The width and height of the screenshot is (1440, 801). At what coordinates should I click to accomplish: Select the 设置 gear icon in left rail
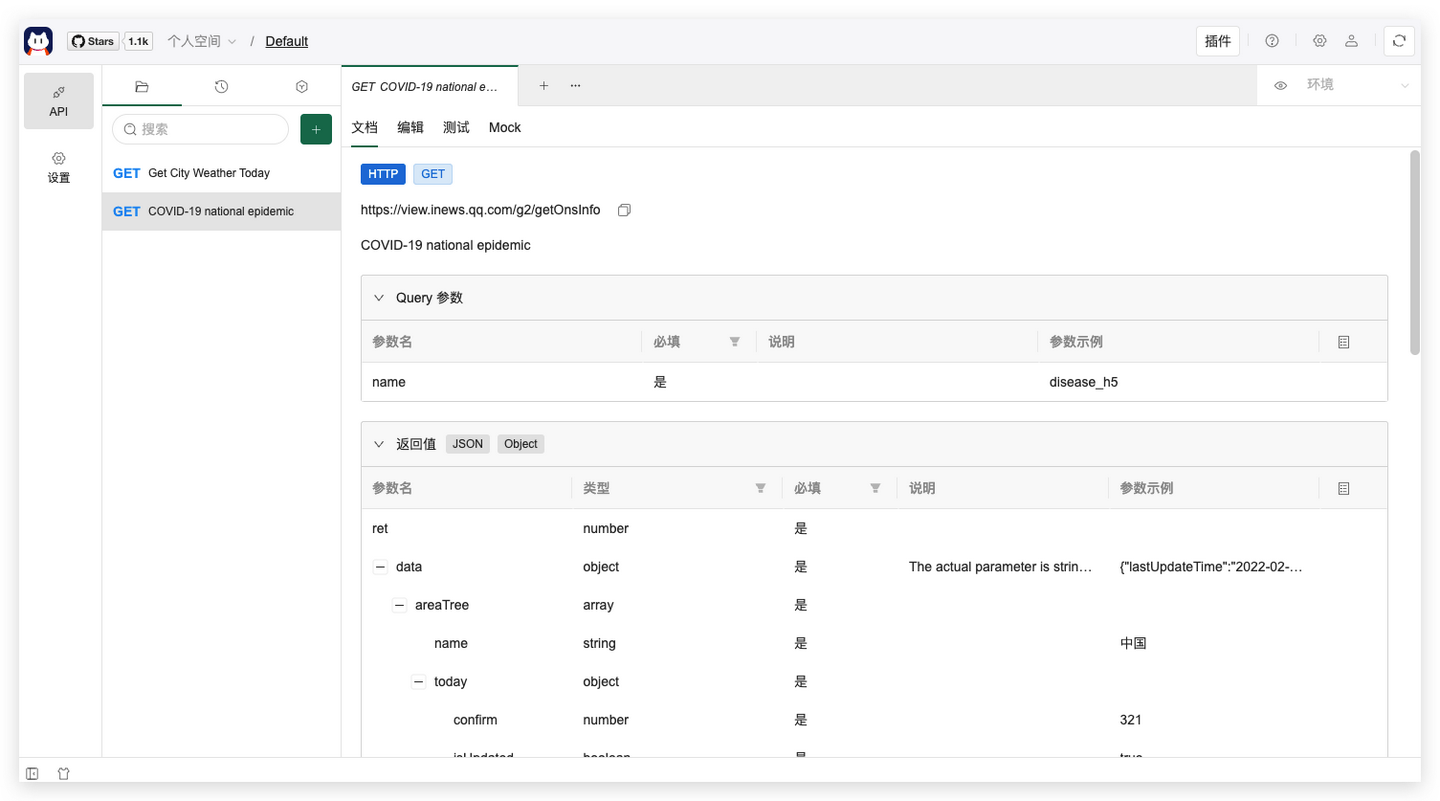[58, 165]
